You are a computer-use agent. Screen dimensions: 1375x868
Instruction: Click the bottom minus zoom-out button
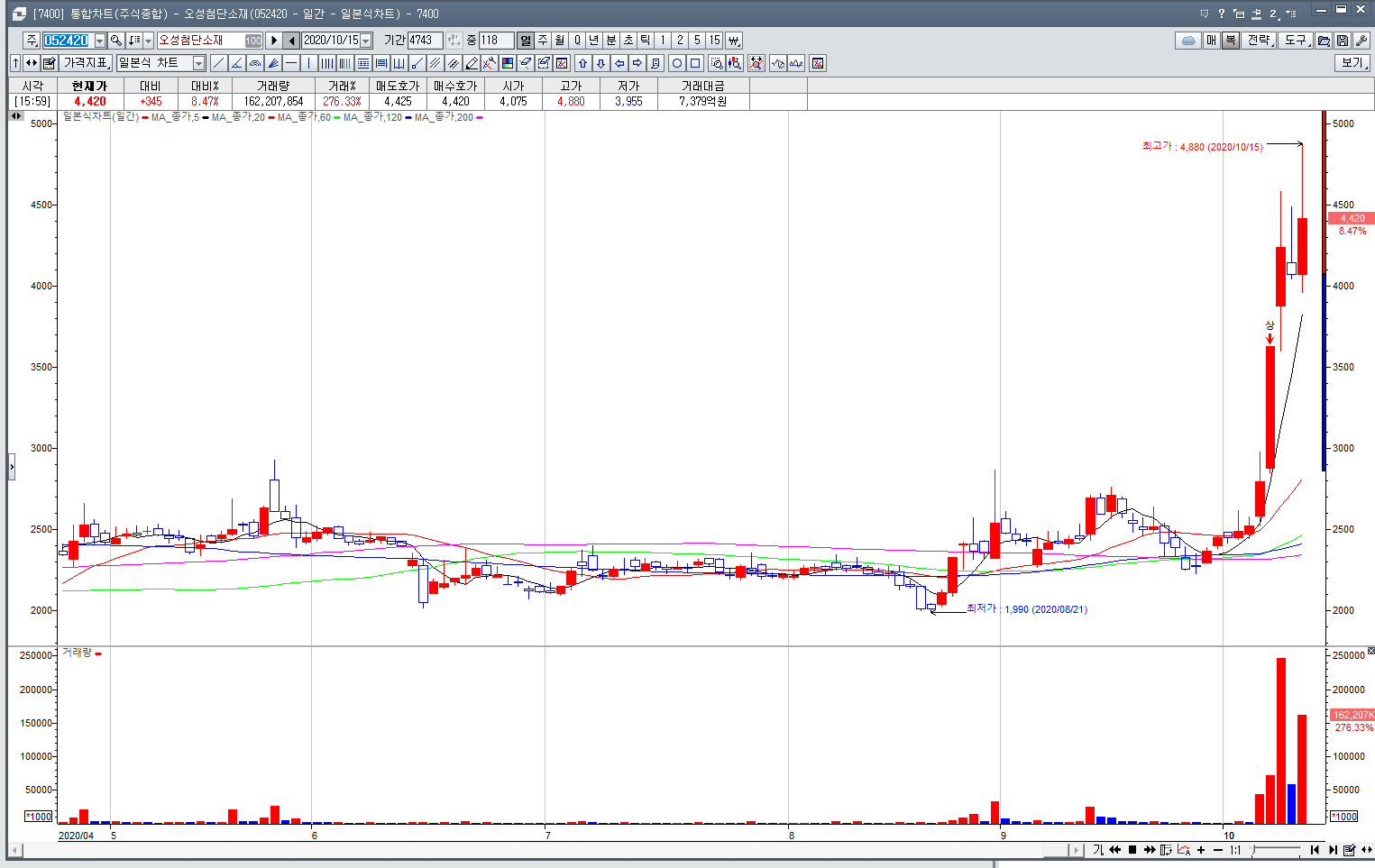point(1218,850)
